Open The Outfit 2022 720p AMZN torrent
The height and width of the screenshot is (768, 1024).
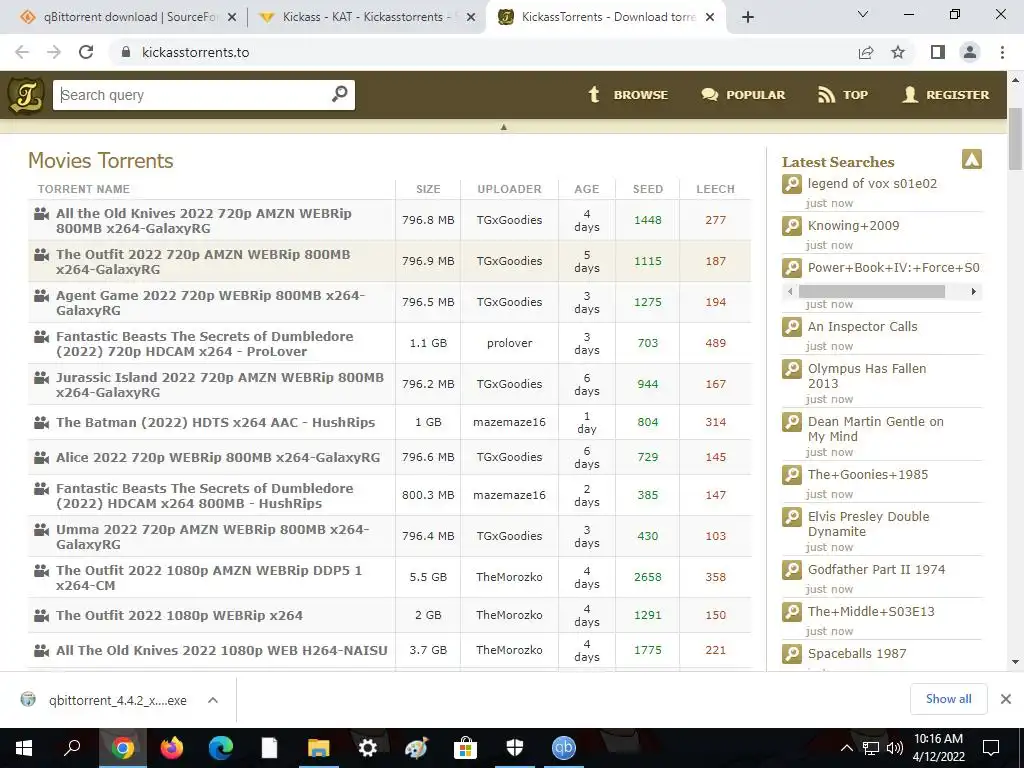pos(203,262)
